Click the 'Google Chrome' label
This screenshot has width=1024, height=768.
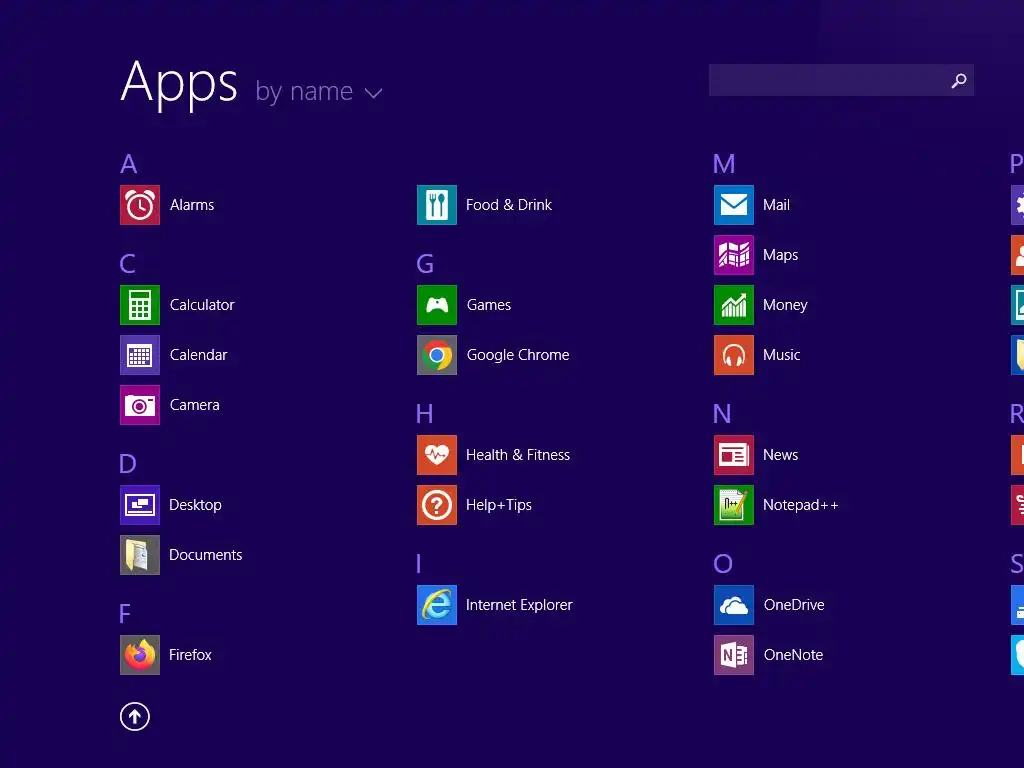pos(518,355)
